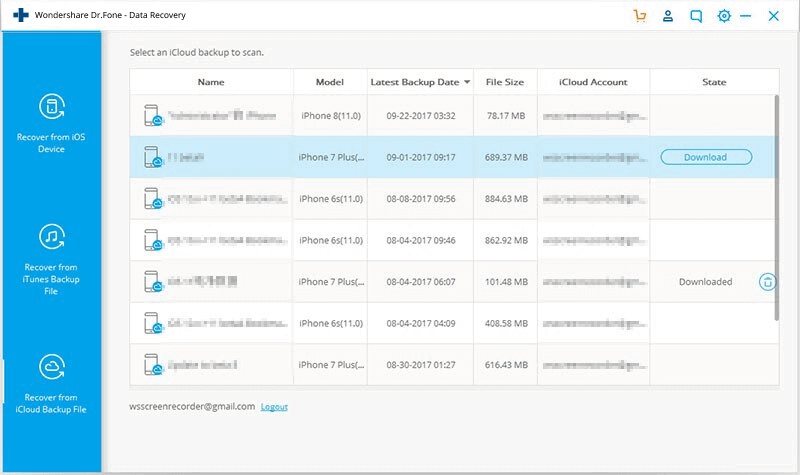Click the File Size column header
The height and width of the screenshot is (475, 800).
pos(505,82)
